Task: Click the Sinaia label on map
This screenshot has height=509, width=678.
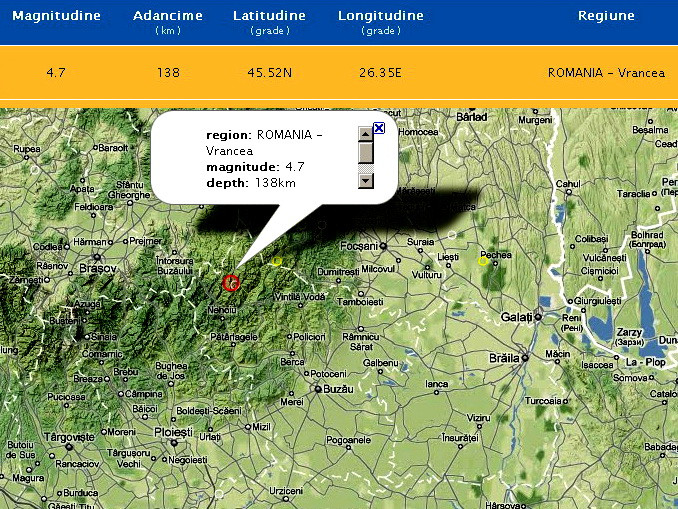Action: (x=104, y=336)
